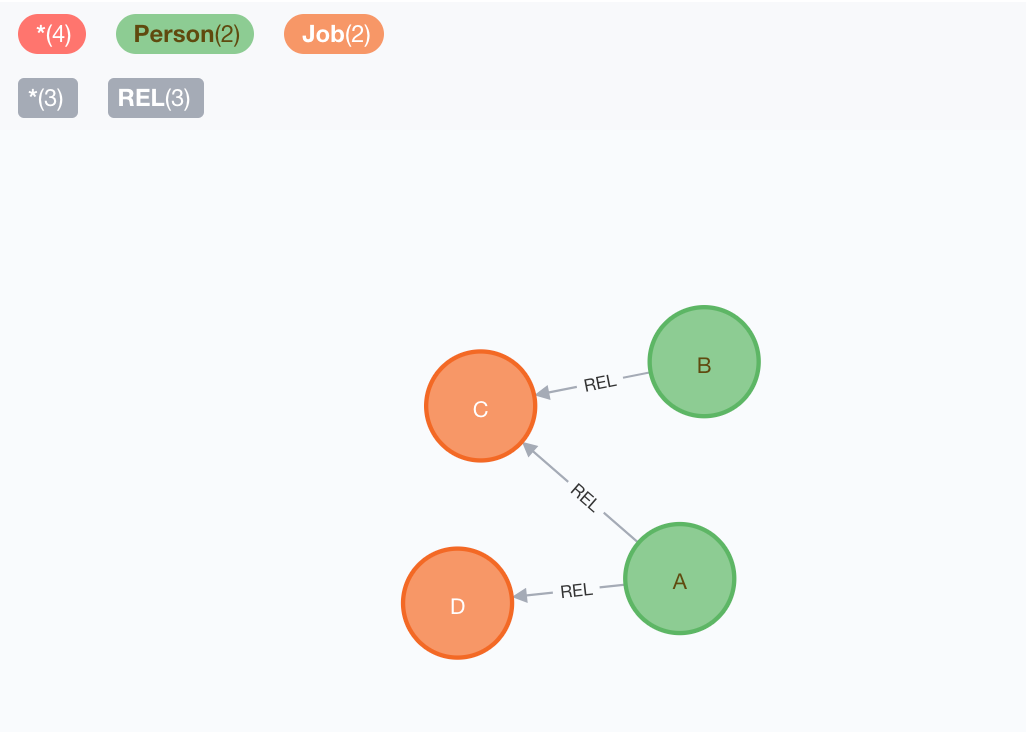The width and height of the screenshot is (1026, 732).
Task: Select the Job(2) node label filter
Action: point(333,33)
